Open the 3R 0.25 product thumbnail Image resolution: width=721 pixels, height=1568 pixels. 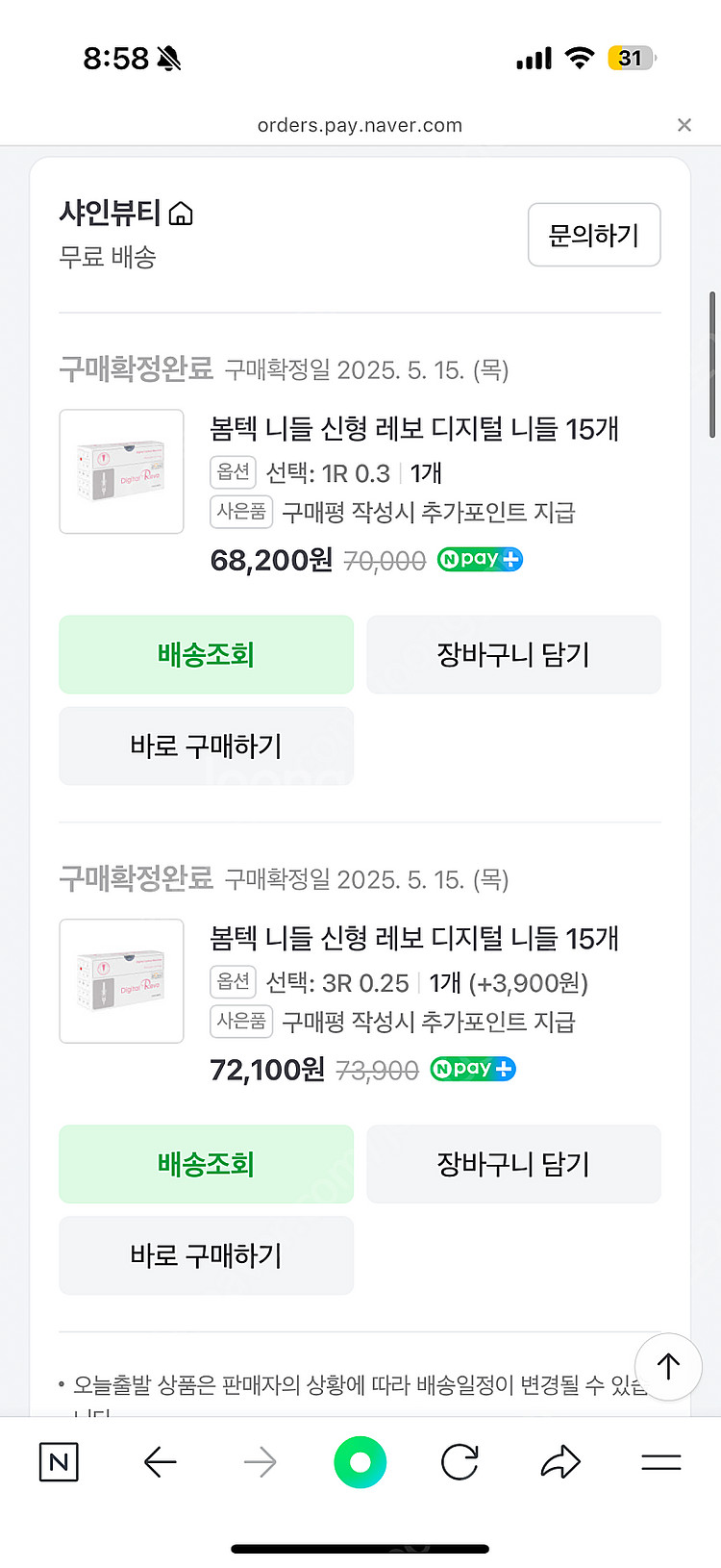[122, 981]
